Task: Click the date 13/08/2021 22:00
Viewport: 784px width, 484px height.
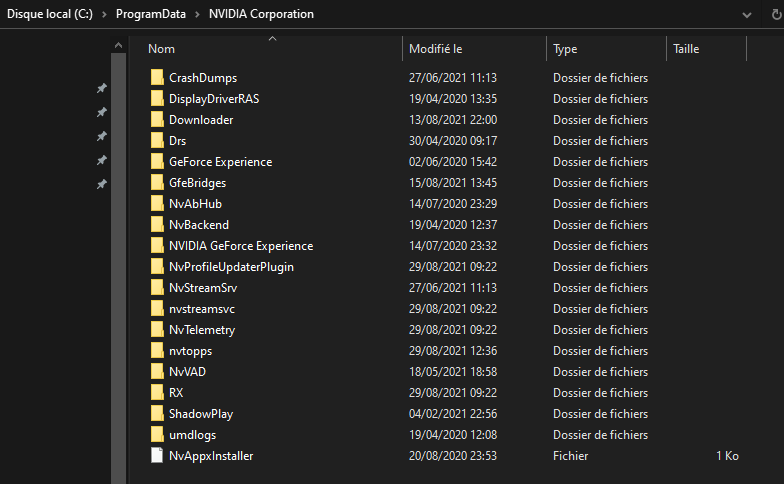Action: coord(453,120)
